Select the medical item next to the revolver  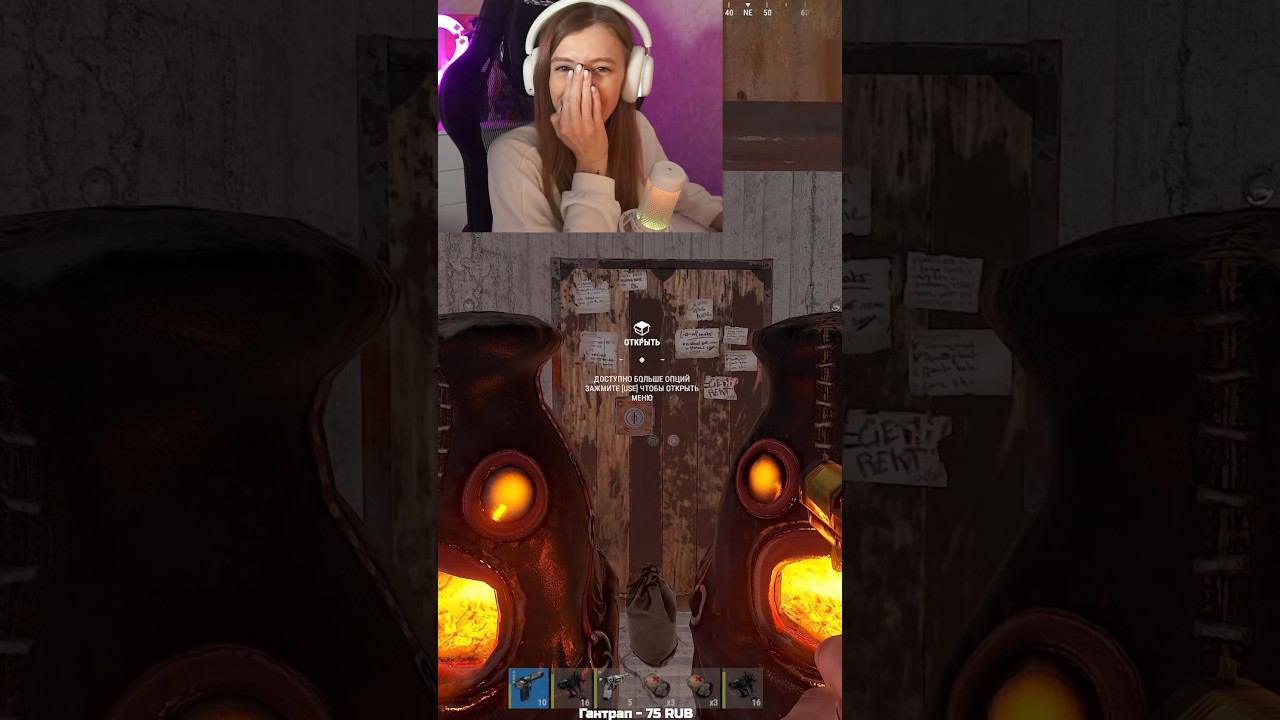657,688
